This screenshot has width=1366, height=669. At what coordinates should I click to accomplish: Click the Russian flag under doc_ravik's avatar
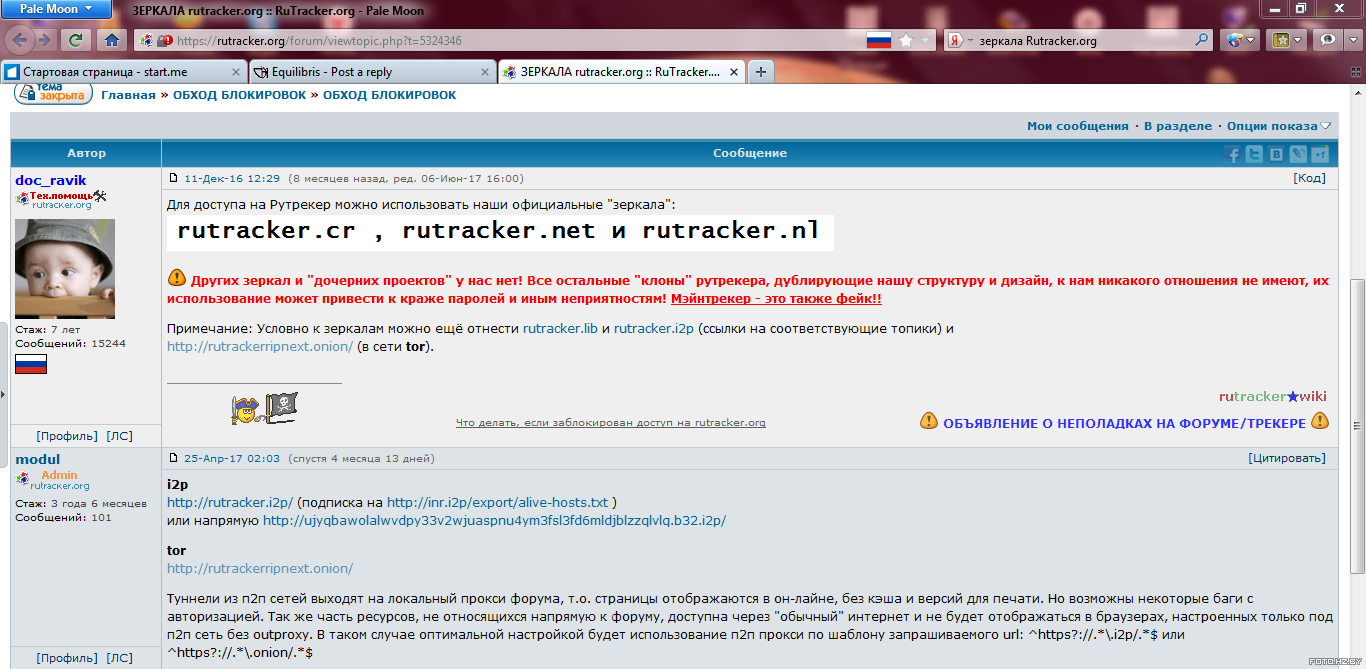pyautogui.click(x=31, y=364)
